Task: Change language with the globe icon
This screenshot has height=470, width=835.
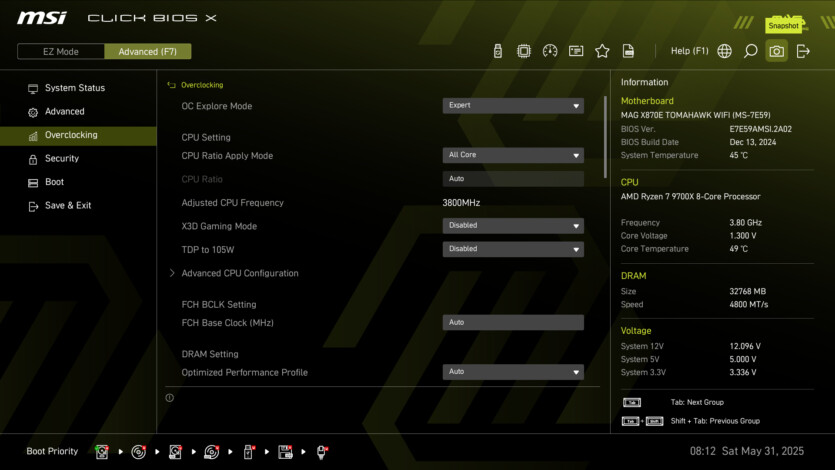Action: coord(724,51)
